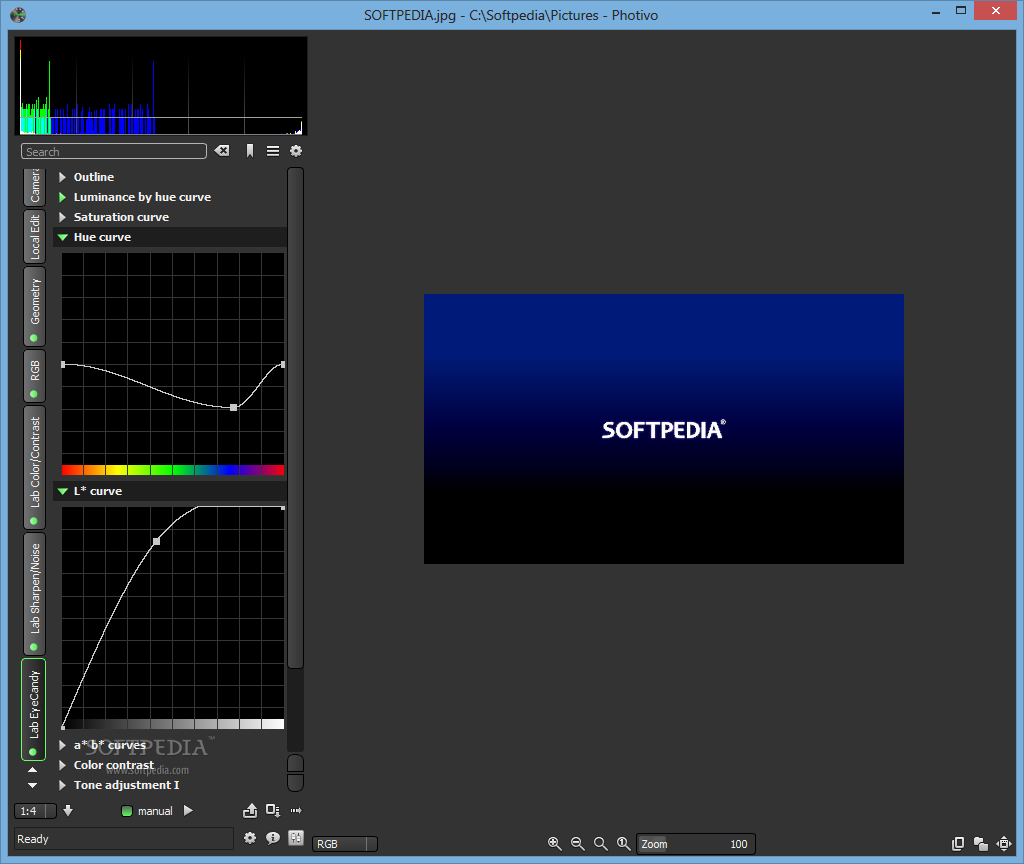1024x864 pixels.
Task: Click the Ready status text
Action: 33,839
